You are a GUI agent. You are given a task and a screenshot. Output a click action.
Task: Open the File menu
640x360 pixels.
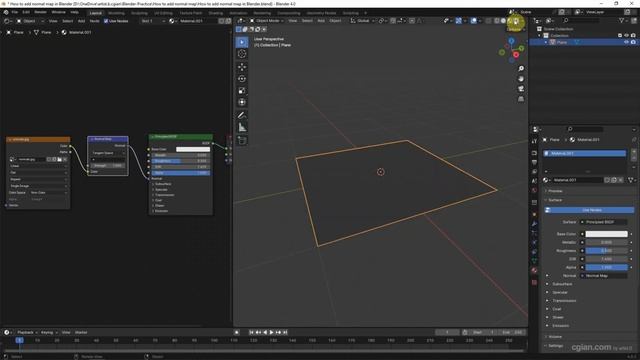15,12
